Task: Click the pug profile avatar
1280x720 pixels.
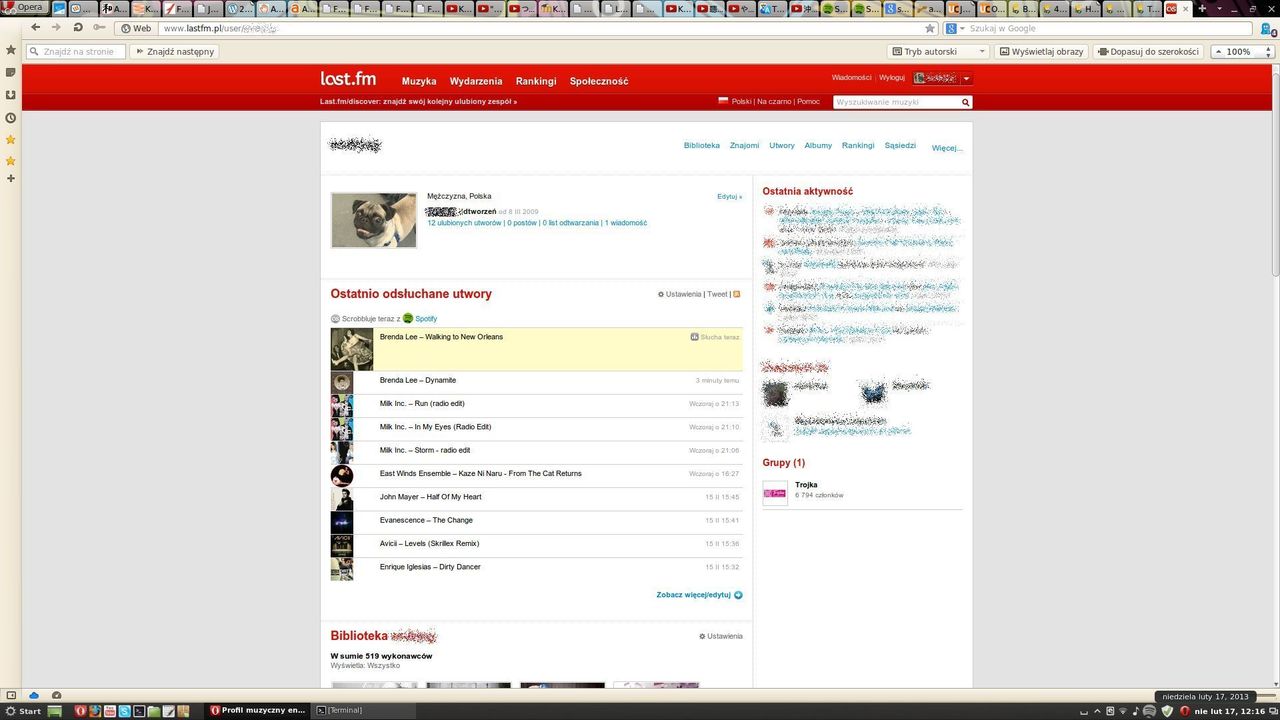Action: tap(373, 220)
